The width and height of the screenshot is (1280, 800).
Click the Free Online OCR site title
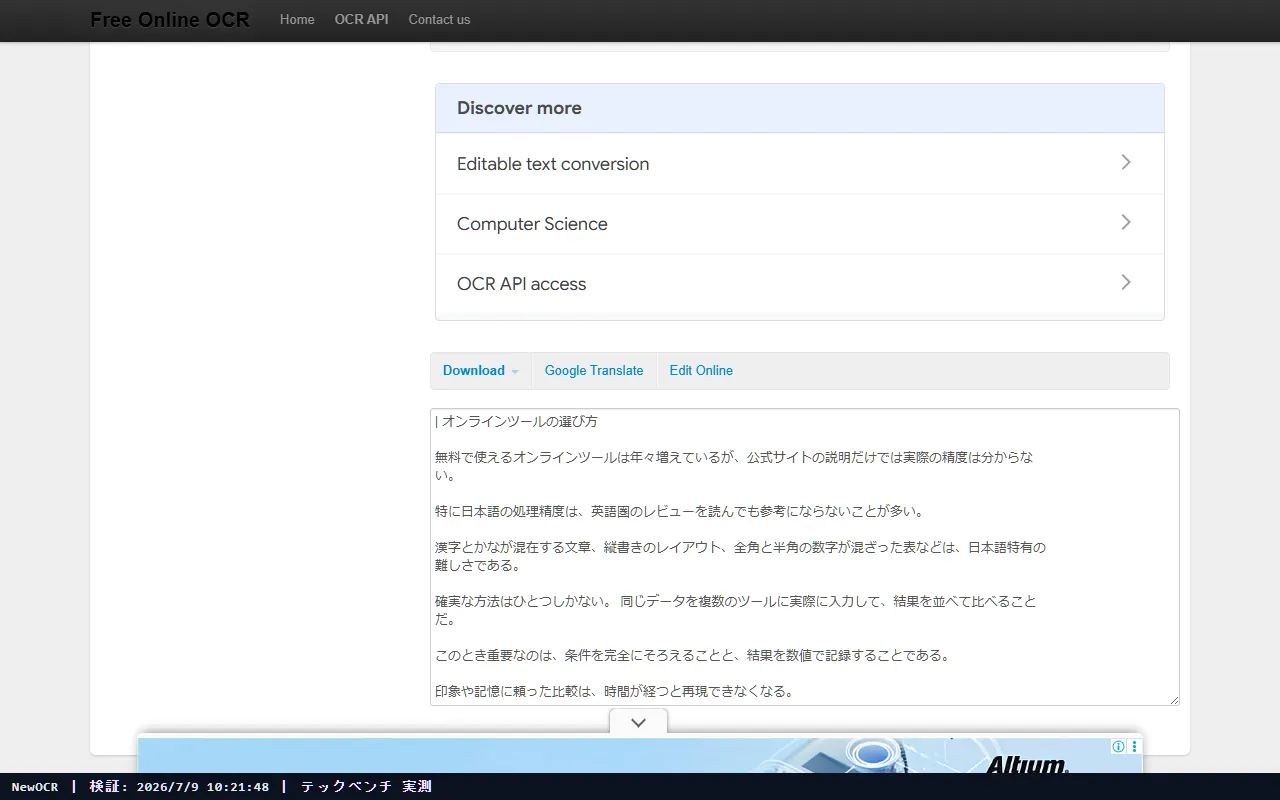pyautogui.click(x=170, y=19)
